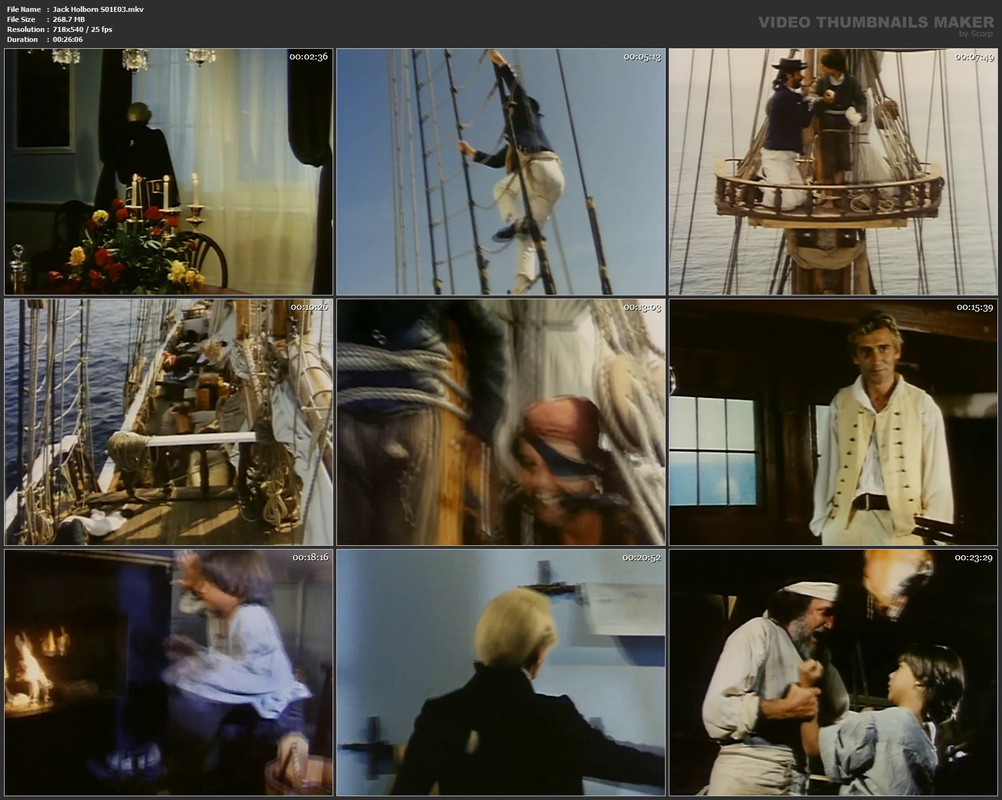1002x800 pixels.
Task: Click the file name 'Jack Holborn S01E03.mkv'
Action: pyautogui.click(x=98, y=10)
